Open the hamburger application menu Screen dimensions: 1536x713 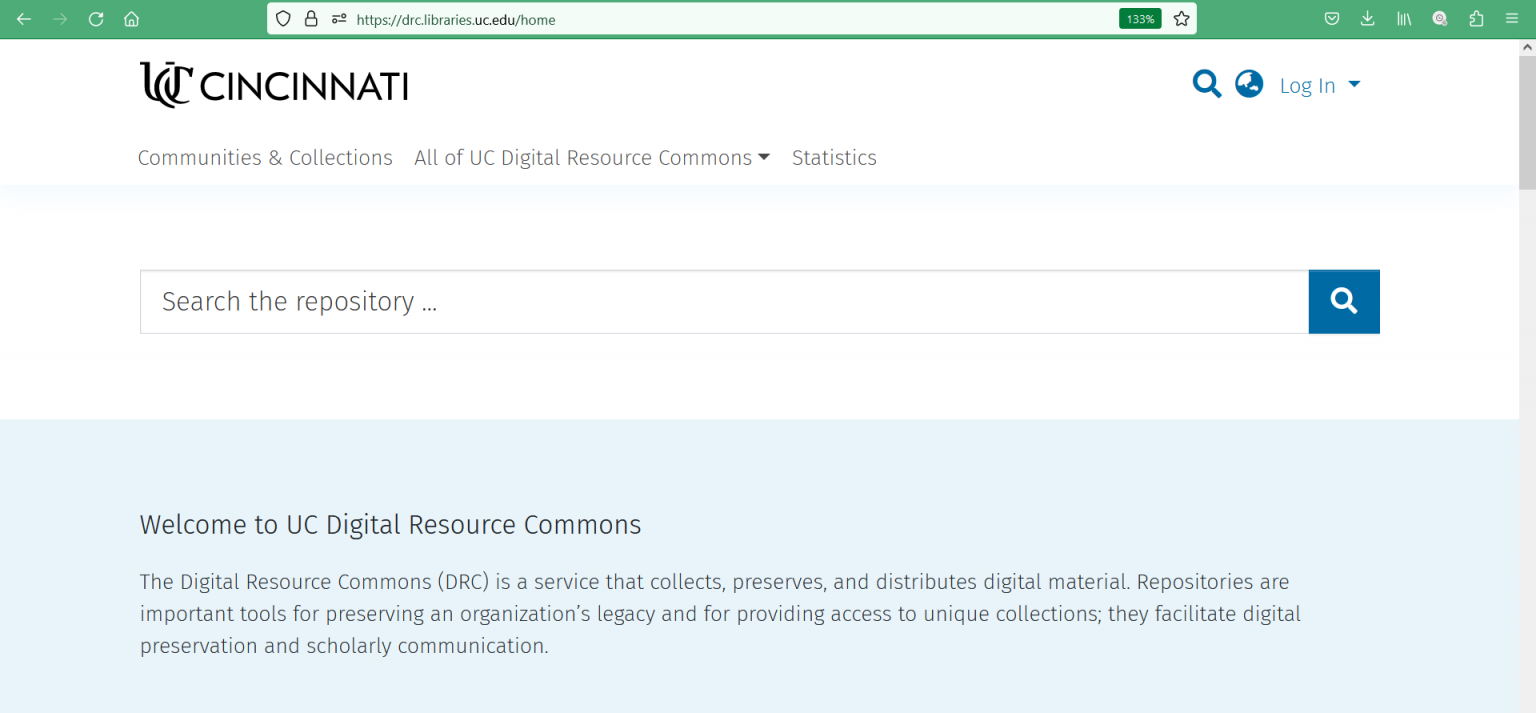[1511, 18]
